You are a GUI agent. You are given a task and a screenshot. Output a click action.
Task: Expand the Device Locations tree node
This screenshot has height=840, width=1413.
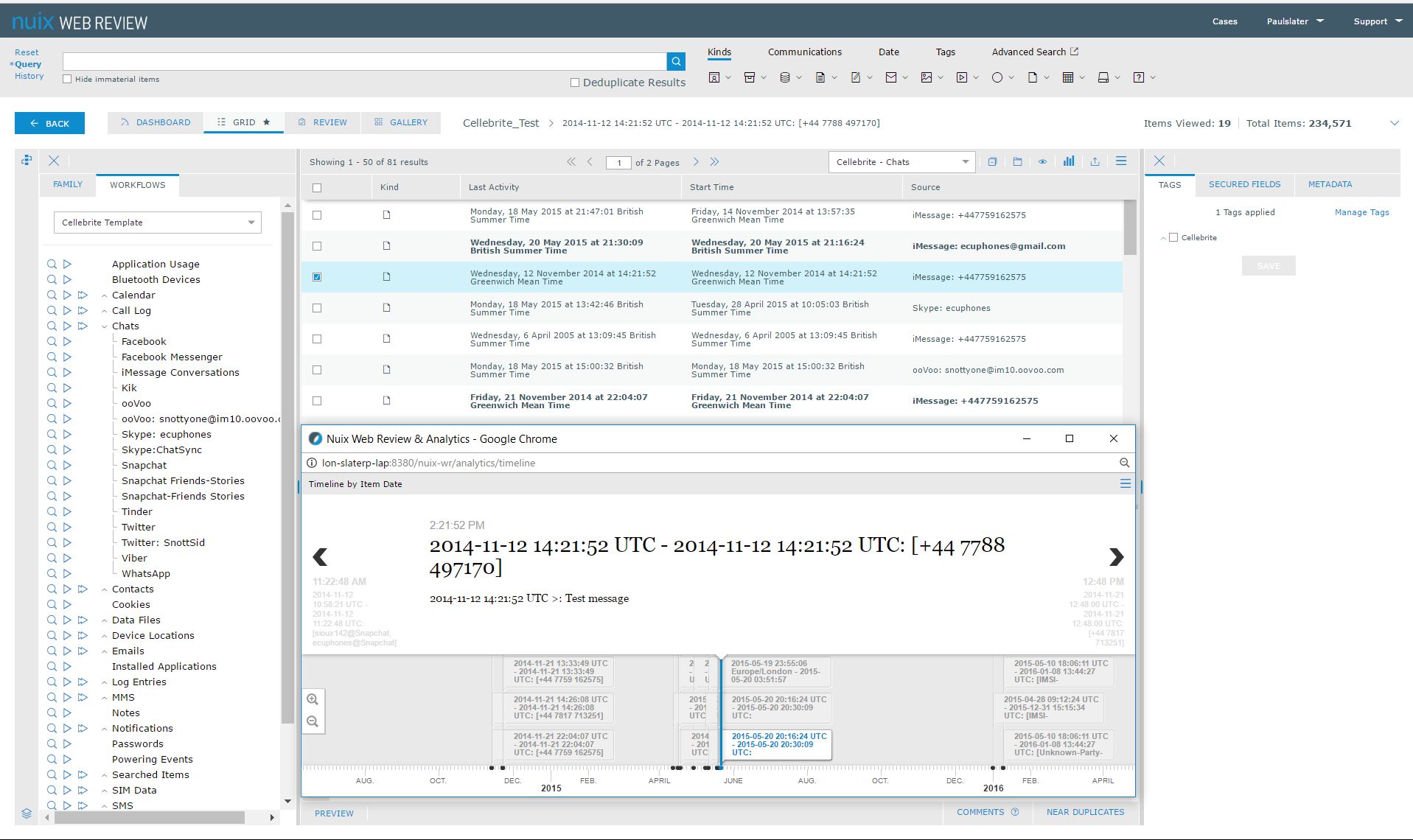pos(105,636)
